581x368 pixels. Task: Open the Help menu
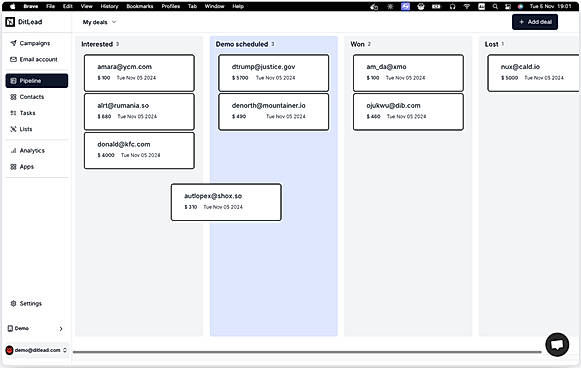pos(238,6)
